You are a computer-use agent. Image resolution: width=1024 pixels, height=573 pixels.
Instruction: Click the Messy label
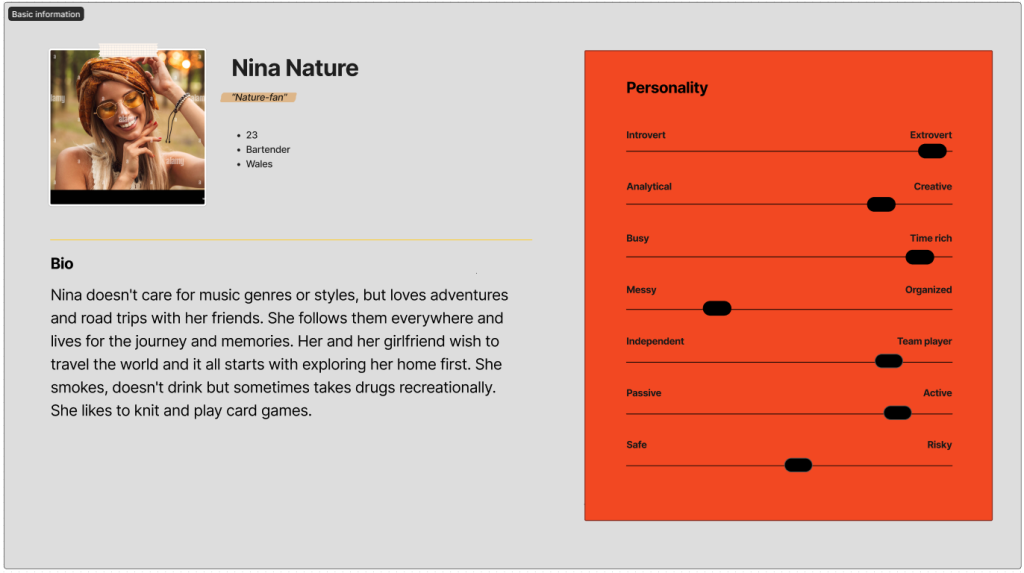click(x=641, y=290)
